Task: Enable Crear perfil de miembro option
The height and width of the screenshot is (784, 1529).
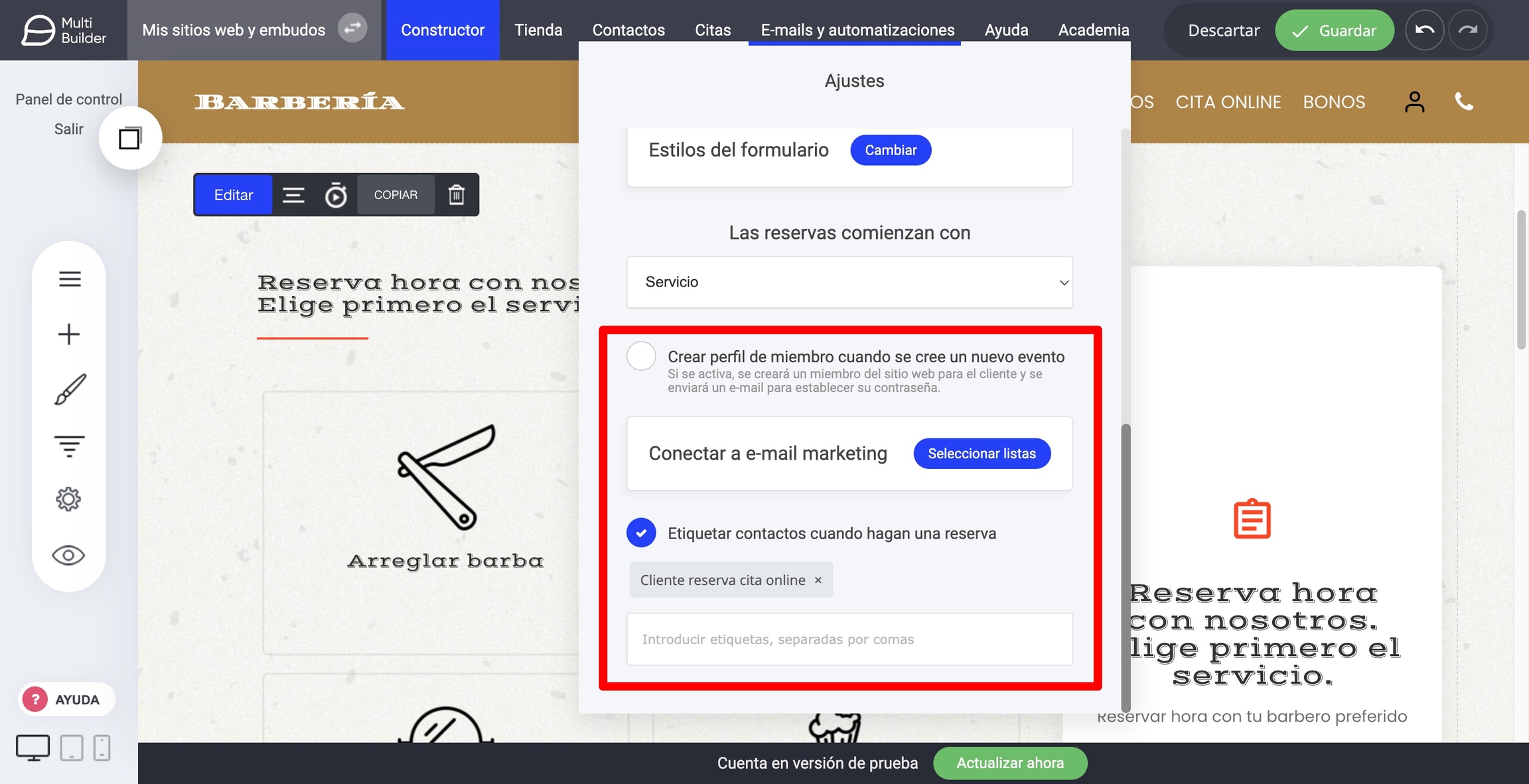Action: click(x=641, y=356)
